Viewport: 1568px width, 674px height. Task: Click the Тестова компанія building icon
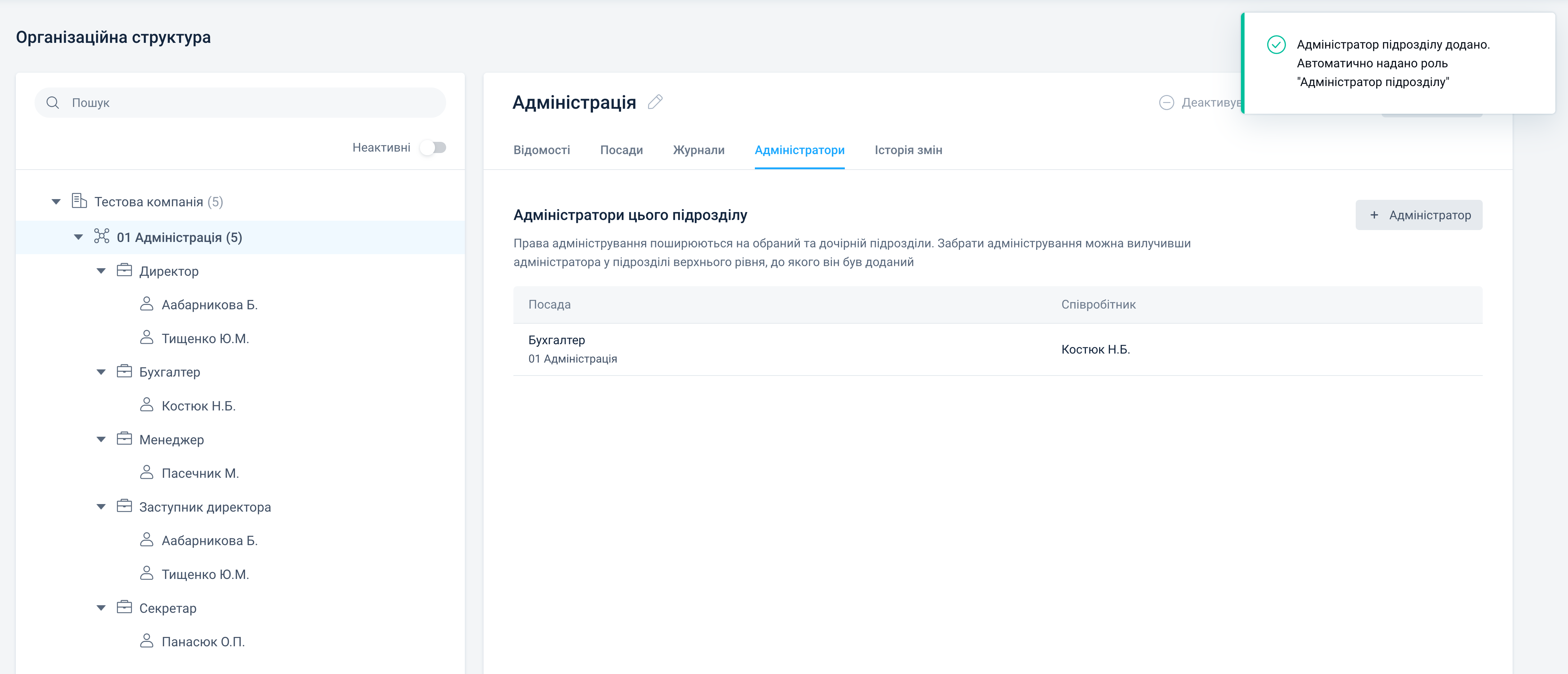[79, 201]
